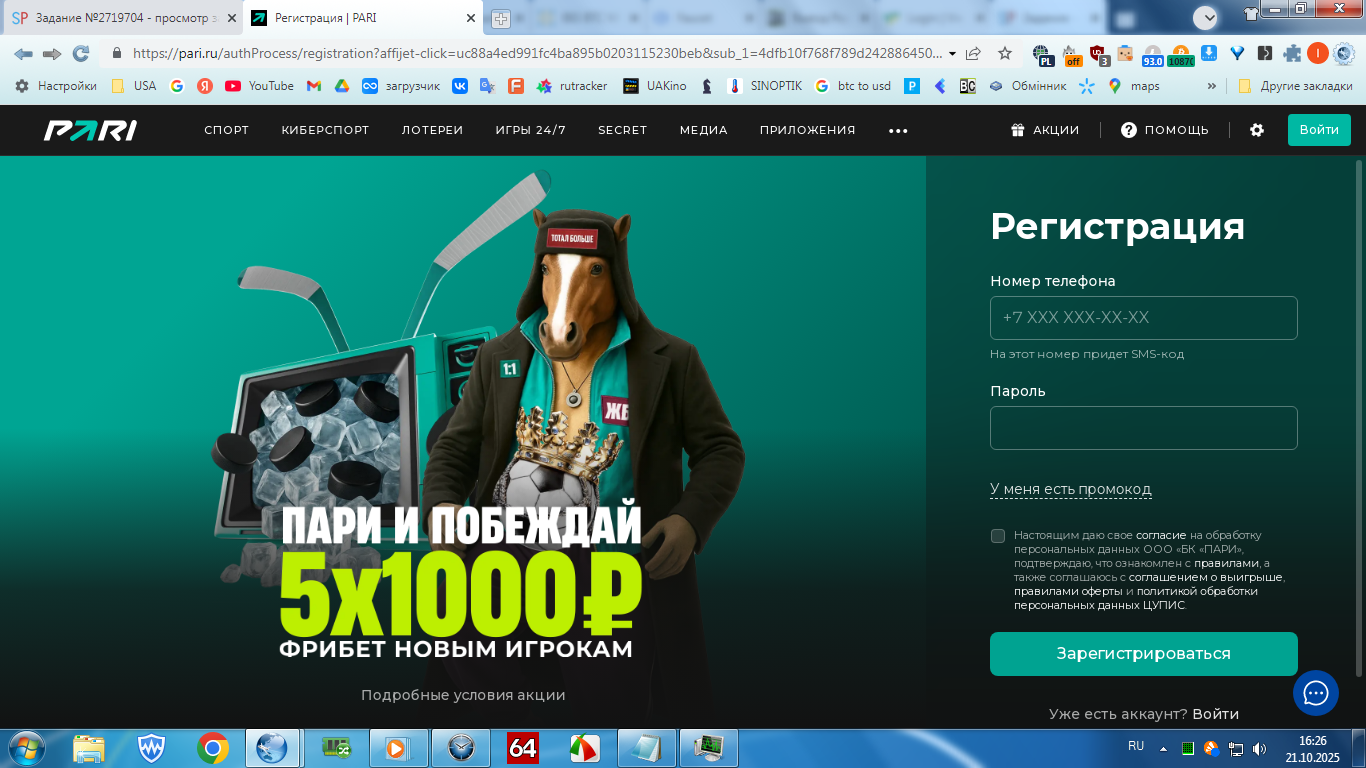Viewport: 1366px width, 768px height.
Task: Open the Лотереи section
Action: point(432,130)
